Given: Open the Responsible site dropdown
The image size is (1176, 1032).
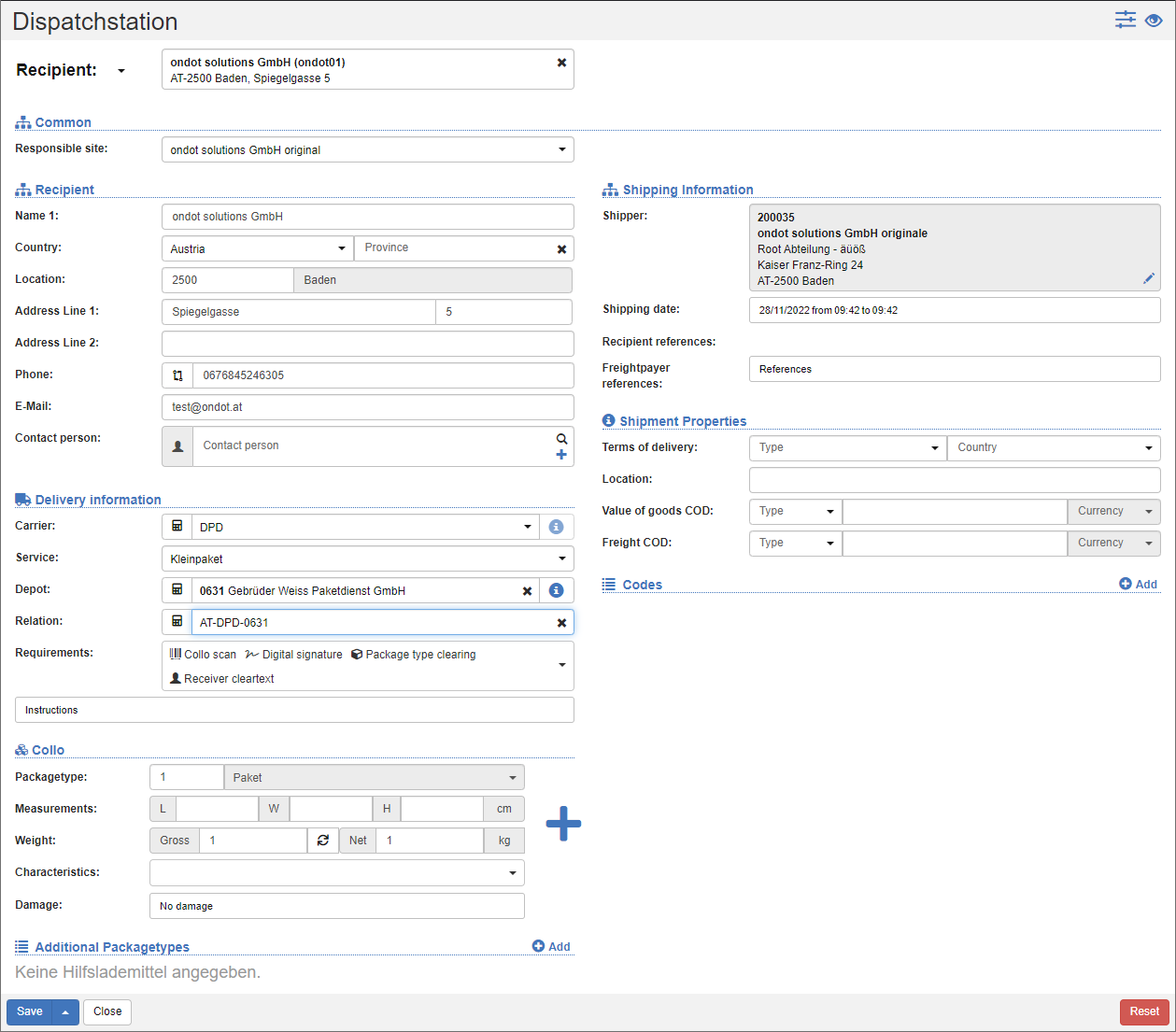Looking at the screenshot, I should (367, 150).
